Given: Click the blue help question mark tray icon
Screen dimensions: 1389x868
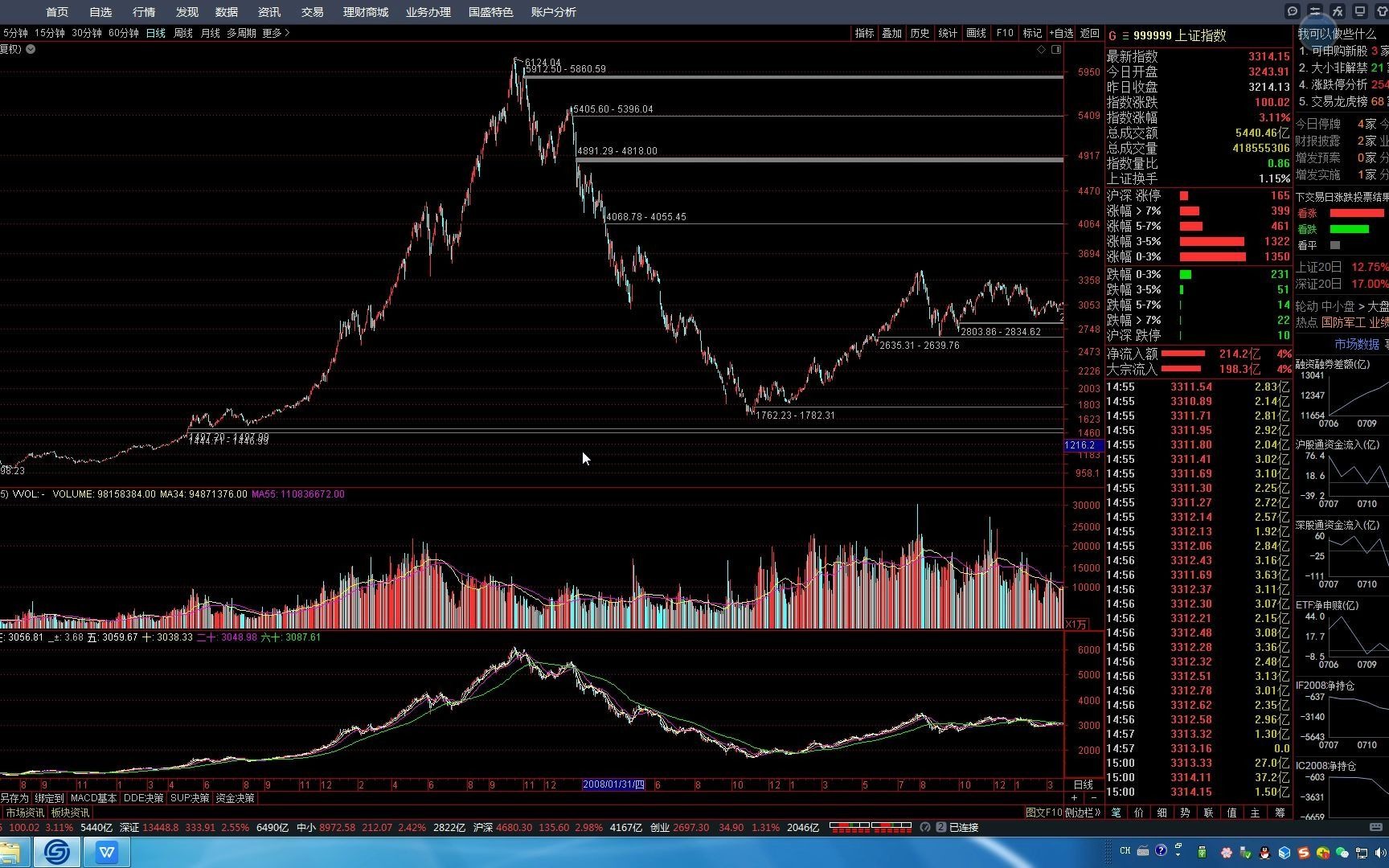Looking at the screenshot, I should click(1161, 851).
